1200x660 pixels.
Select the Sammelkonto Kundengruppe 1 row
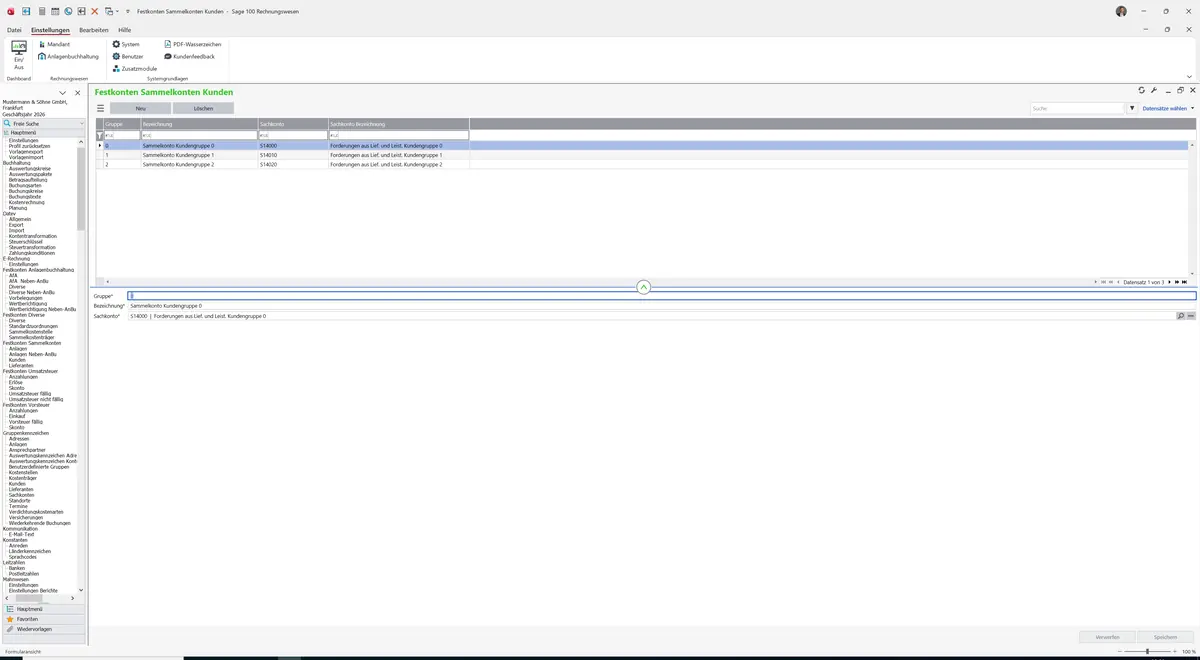coord(642,155)
